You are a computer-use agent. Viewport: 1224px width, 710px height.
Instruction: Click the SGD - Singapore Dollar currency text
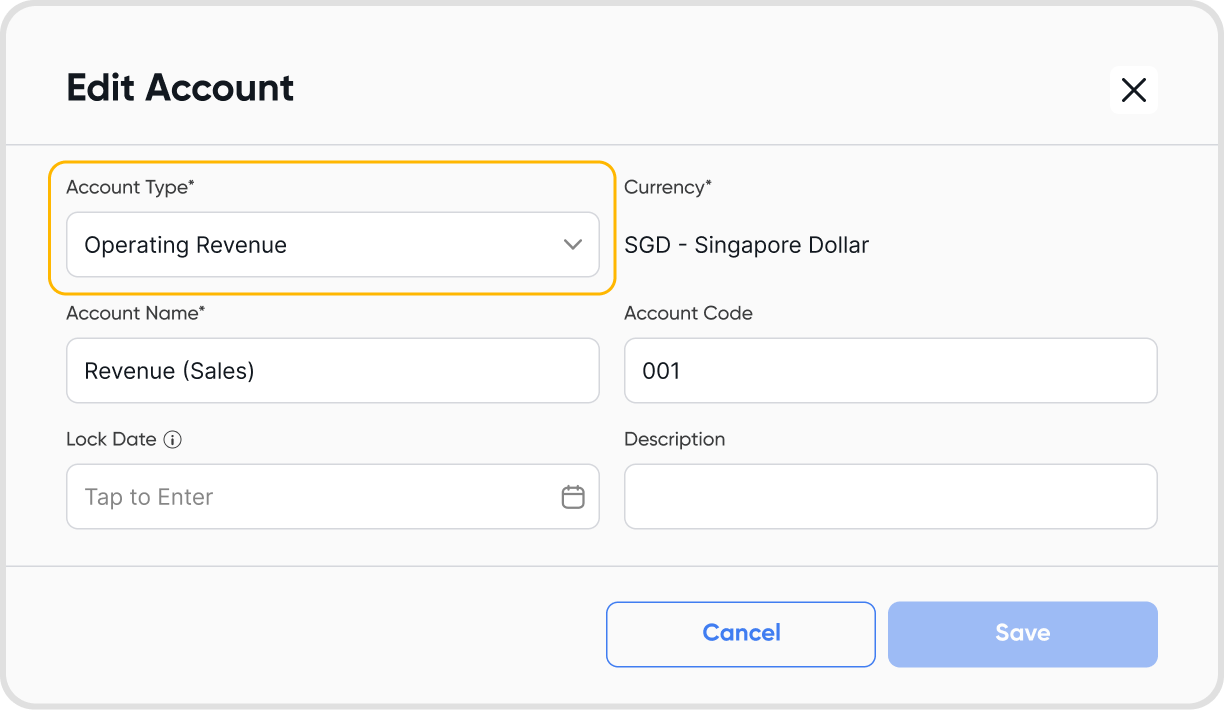point(746,245)
